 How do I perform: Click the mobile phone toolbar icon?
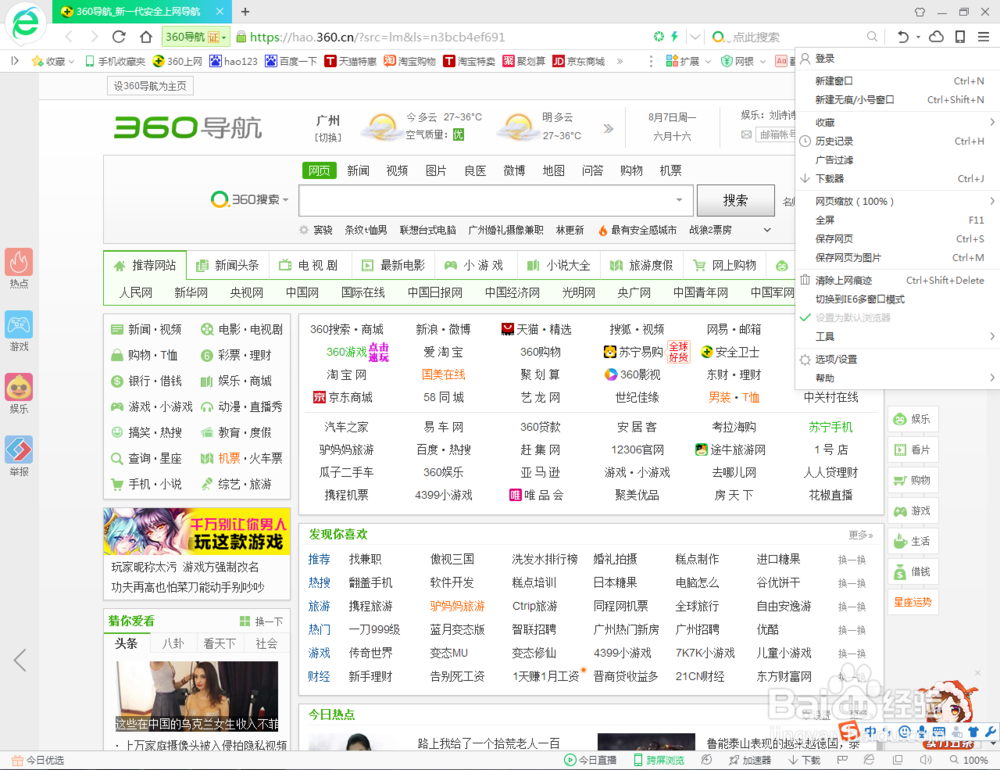click(960, 36)
